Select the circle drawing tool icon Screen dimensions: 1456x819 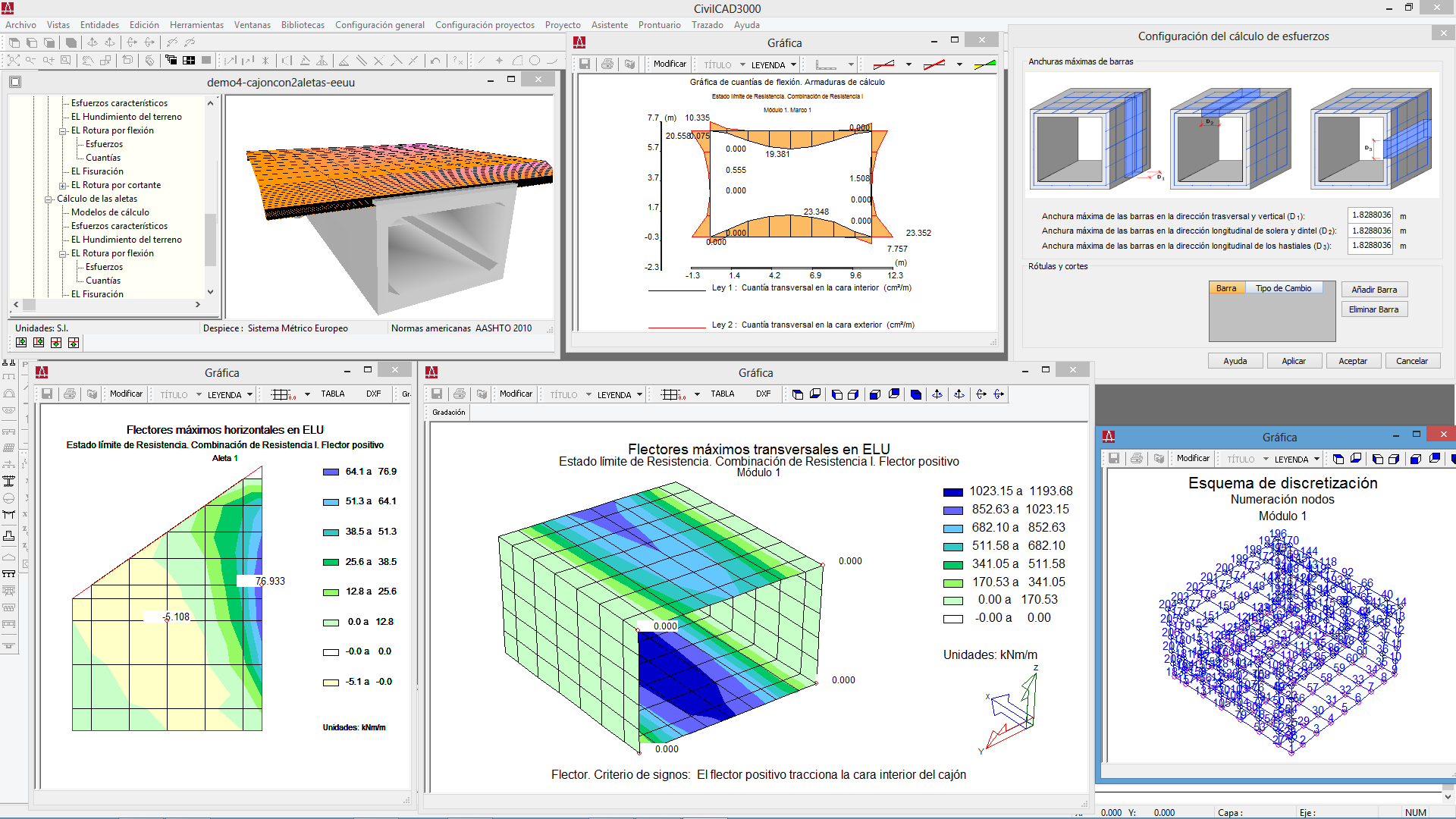[x=535, y=61]
